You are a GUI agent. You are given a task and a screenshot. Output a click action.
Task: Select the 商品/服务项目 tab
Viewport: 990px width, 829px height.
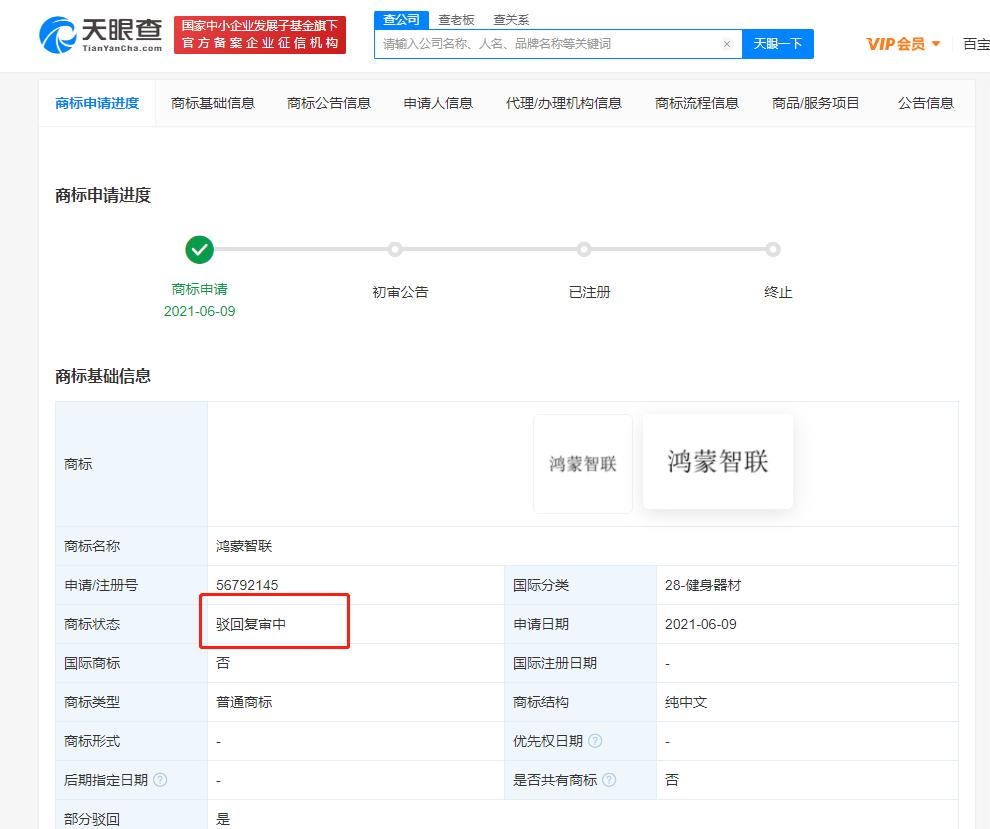815,103
